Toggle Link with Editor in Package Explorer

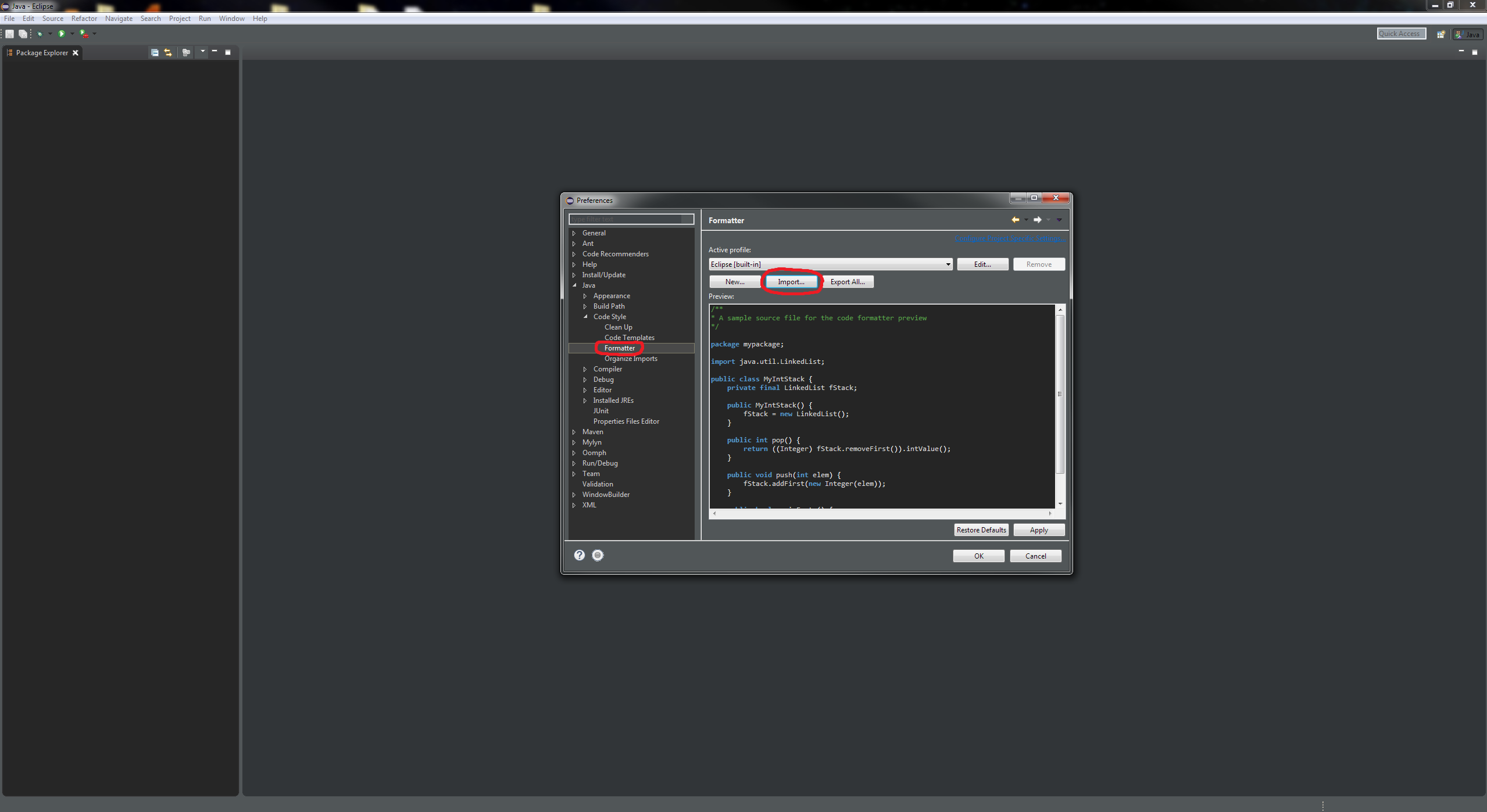[x=167, y=52]
